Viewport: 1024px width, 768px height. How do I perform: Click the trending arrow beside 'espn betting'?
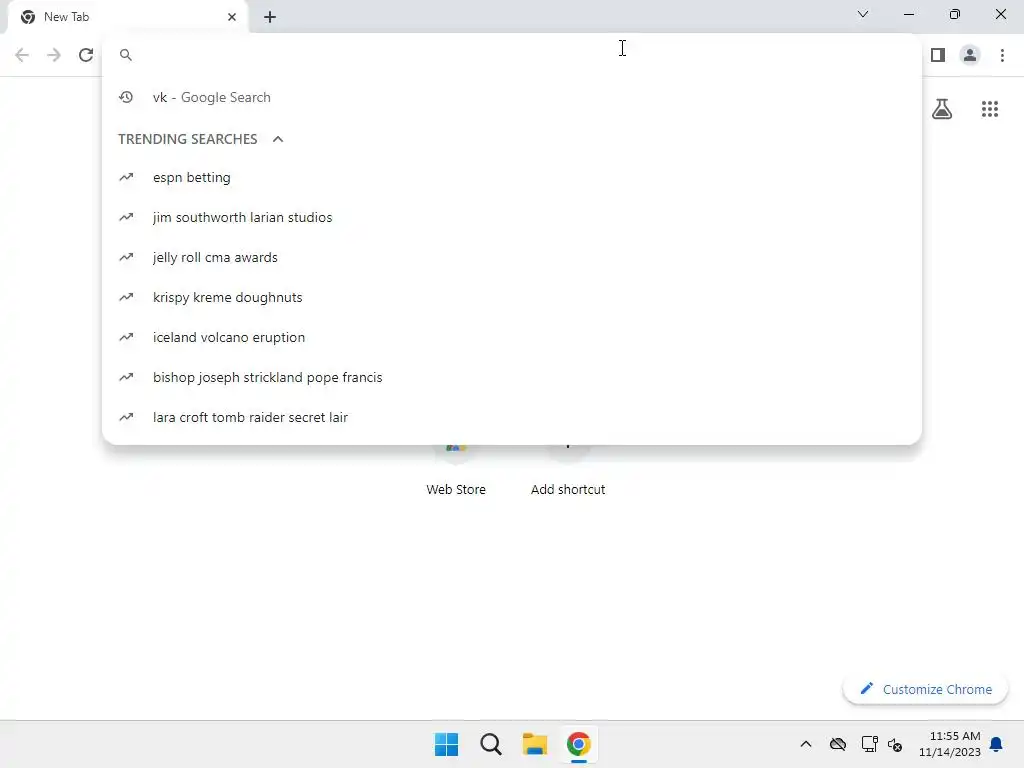pos(126,177)
